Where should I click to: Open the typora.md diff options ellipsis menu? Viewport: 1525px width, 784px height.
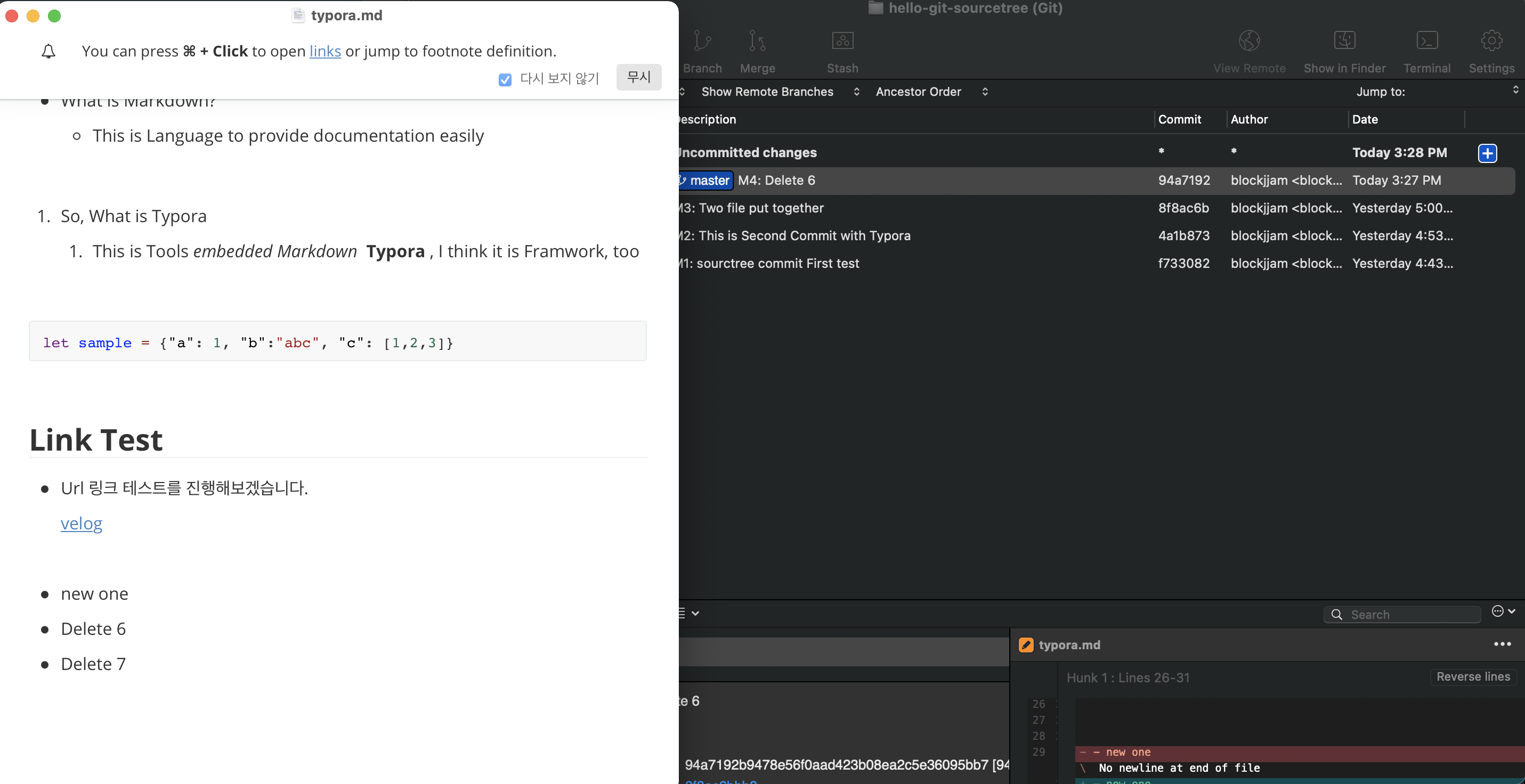point(1502,644)
